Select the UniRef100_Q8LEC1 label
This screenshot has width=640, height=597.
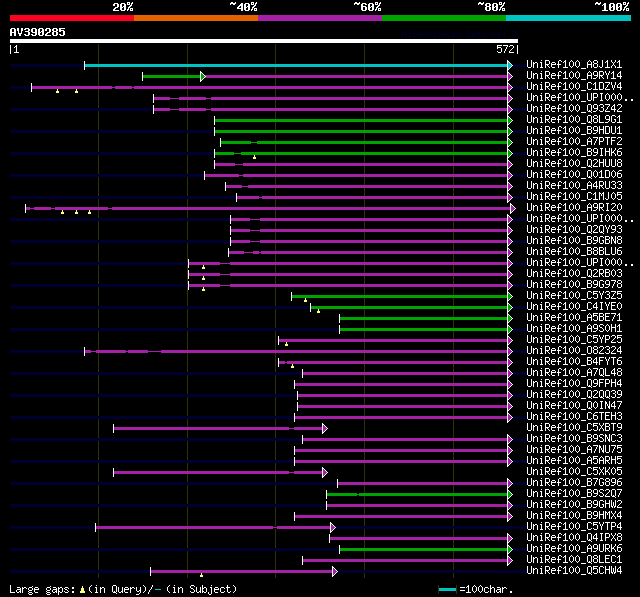(x=574, y=560)
